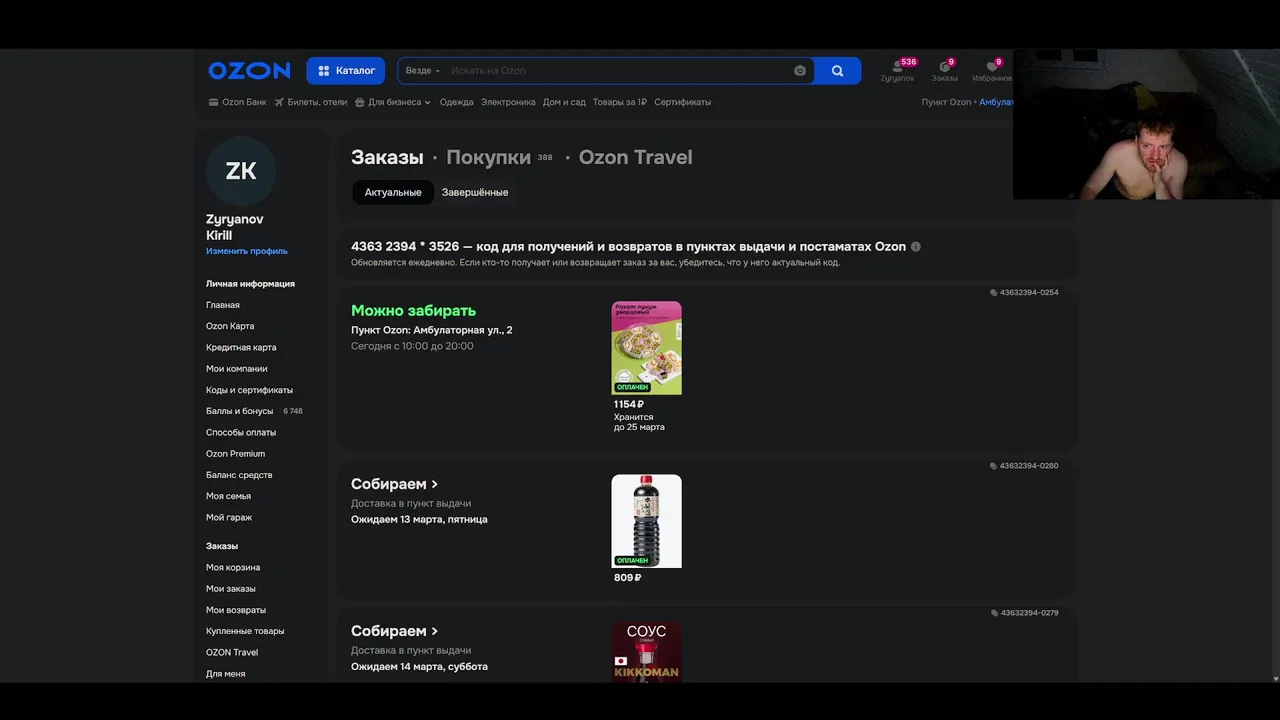This screenshot has width=1280, height=720.
Task: Open the Zyryanov profile icon
Action: [897, 71]
